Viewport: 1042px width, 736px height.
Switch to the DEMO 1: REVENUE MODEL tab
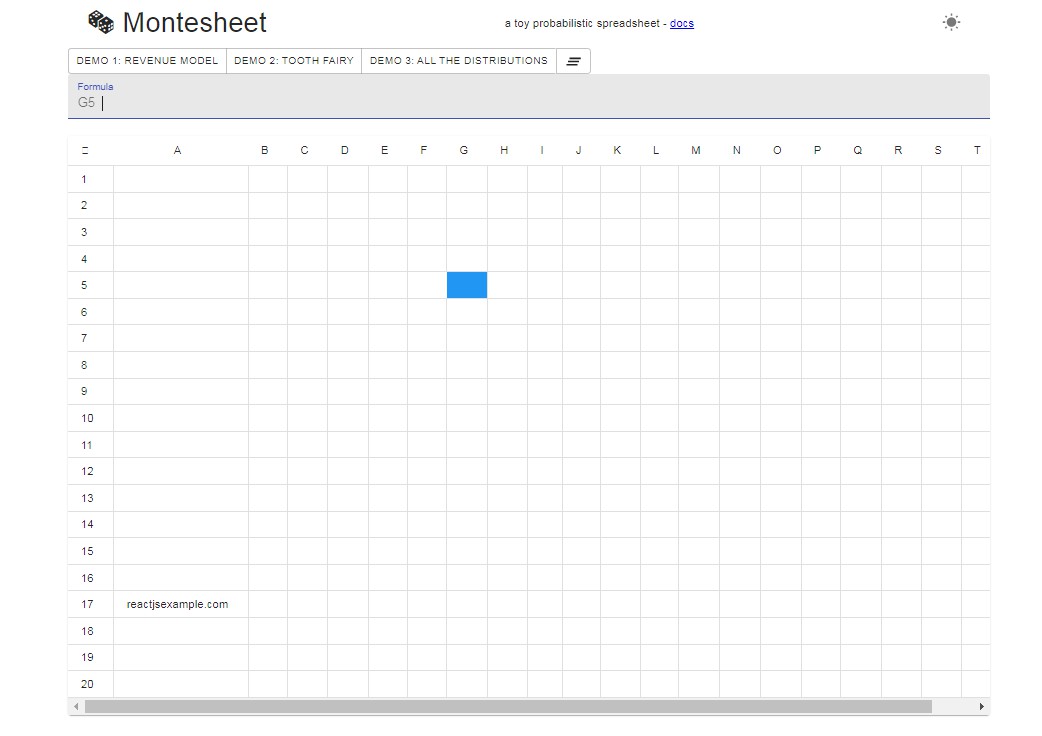tap(147, 61)
